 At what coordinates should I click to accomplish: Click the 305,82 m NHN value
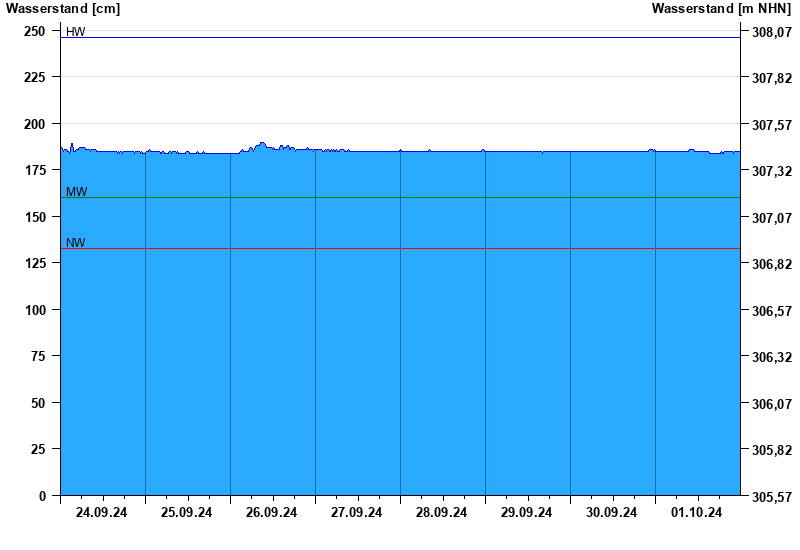[x=772, y=450]
